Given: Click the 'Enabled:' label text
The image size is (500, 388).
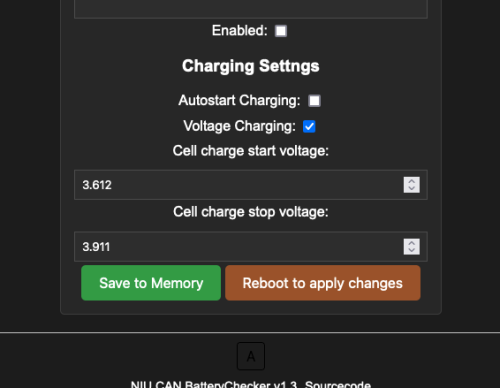Looking at the screenshot, I should click(x=240, y=31).
